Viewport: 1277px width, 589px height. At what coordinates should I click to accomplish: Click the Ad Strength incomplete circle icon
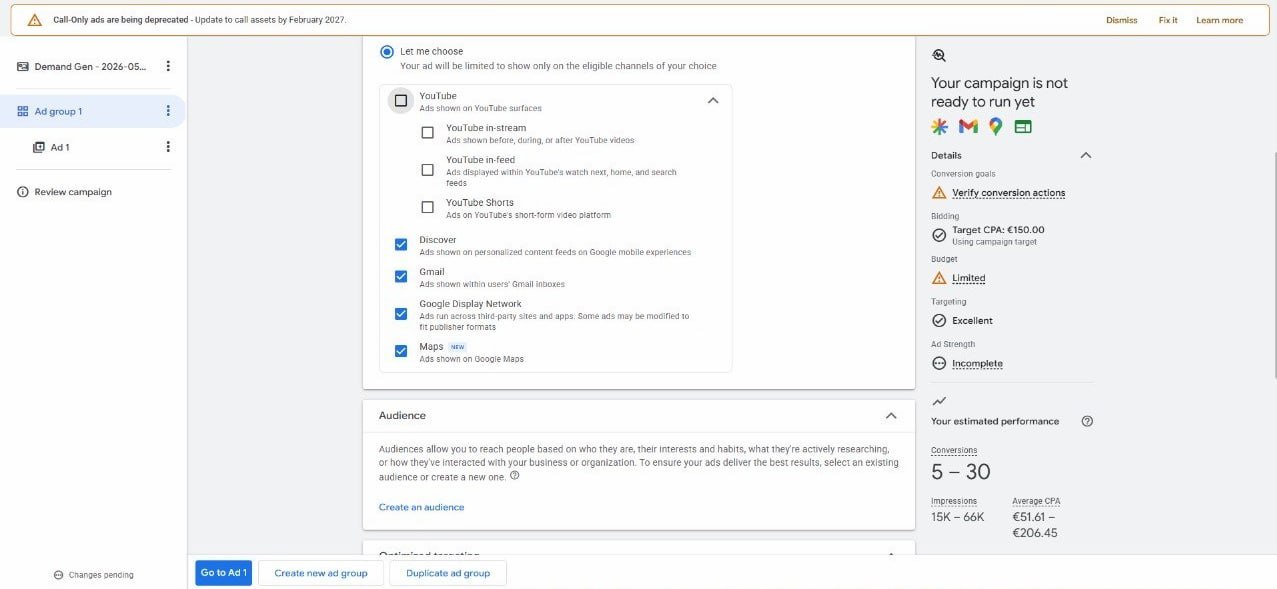click(x=939, y=364)
